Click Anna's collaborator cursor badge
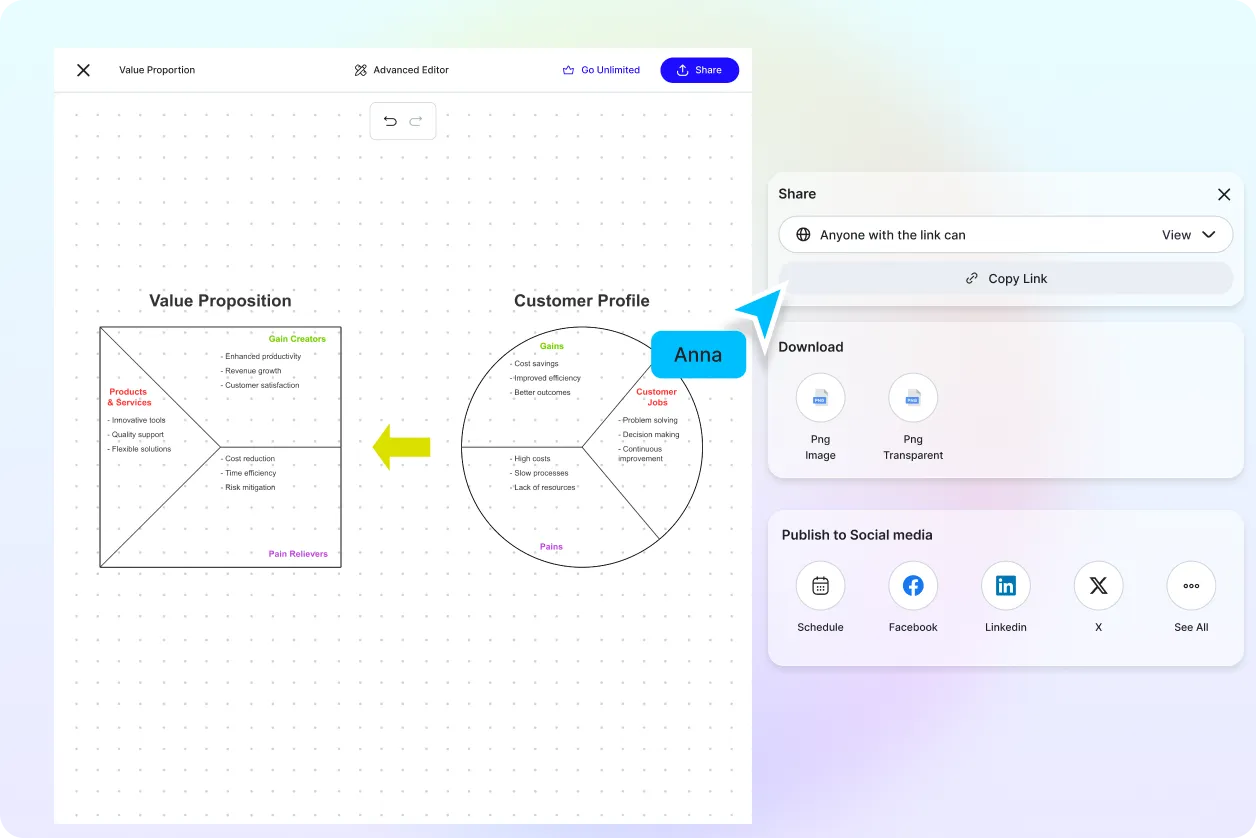1256x838 pixels. [x=698, y=354]
